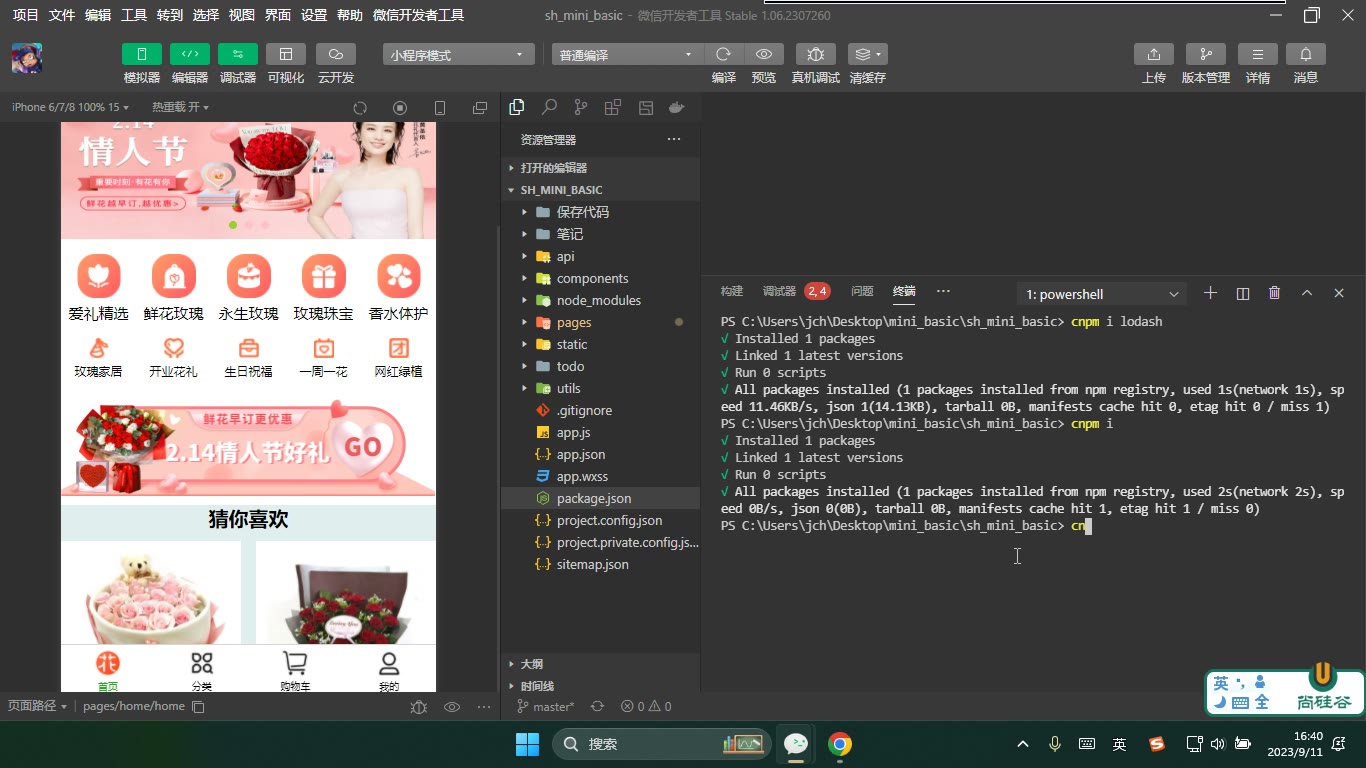This screenshot has height=768, width=1366.
Task: Stop the simulator
Action: tap(400, 108)
